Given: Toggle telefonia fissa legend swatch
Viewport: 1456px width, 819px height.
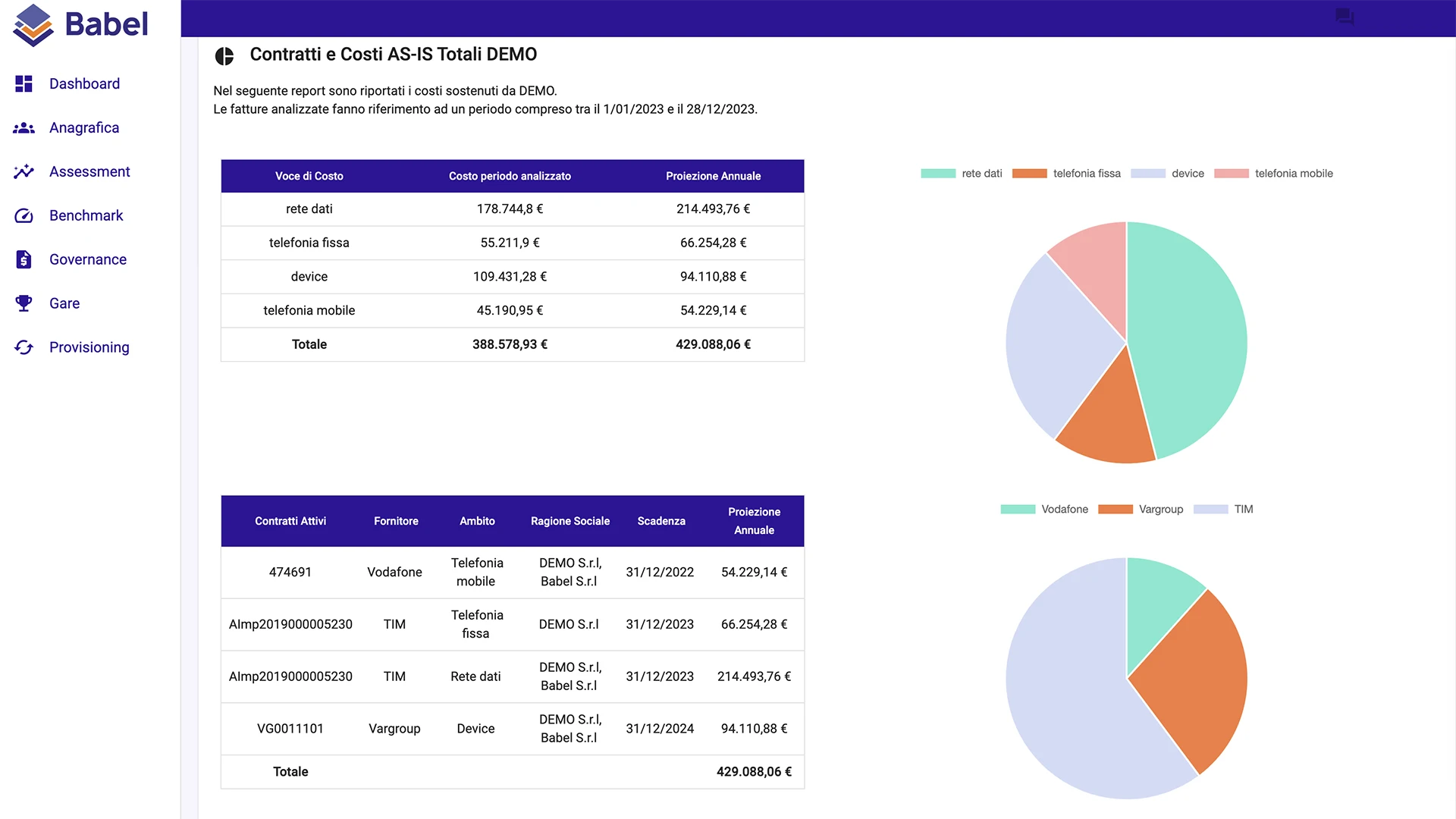Looking at the screenshot, I should click(1029, 174).
